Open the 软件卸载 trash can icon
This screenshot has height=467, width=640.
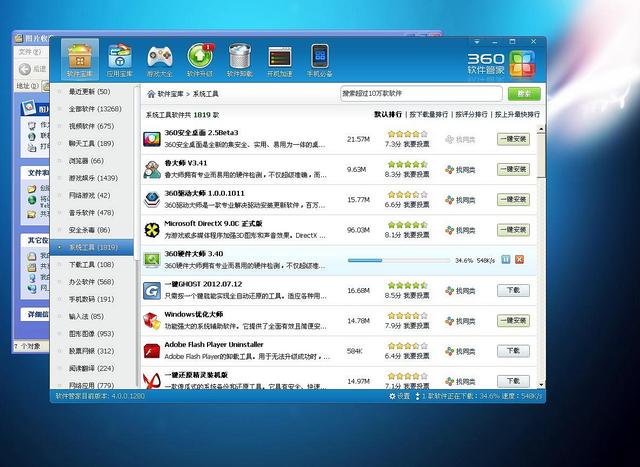point(240,60)
